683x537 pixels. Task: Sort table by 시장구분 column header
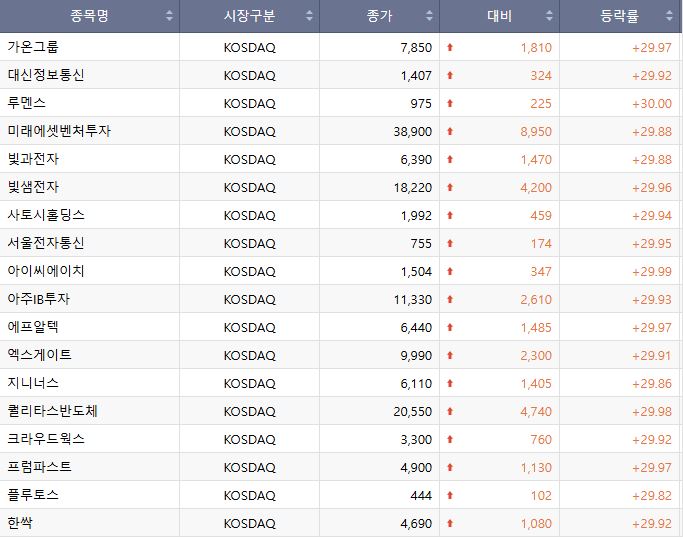click(249, 16)
